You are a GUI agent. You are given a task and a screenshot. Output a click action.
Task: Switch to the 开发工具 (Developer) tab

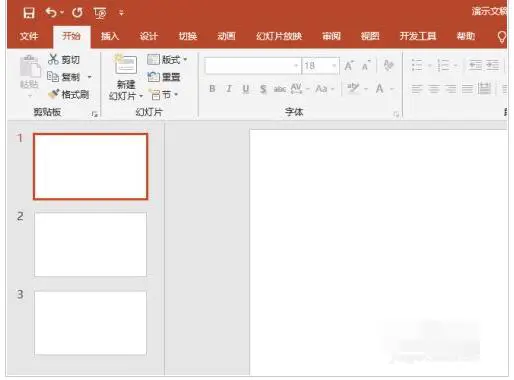418,36
